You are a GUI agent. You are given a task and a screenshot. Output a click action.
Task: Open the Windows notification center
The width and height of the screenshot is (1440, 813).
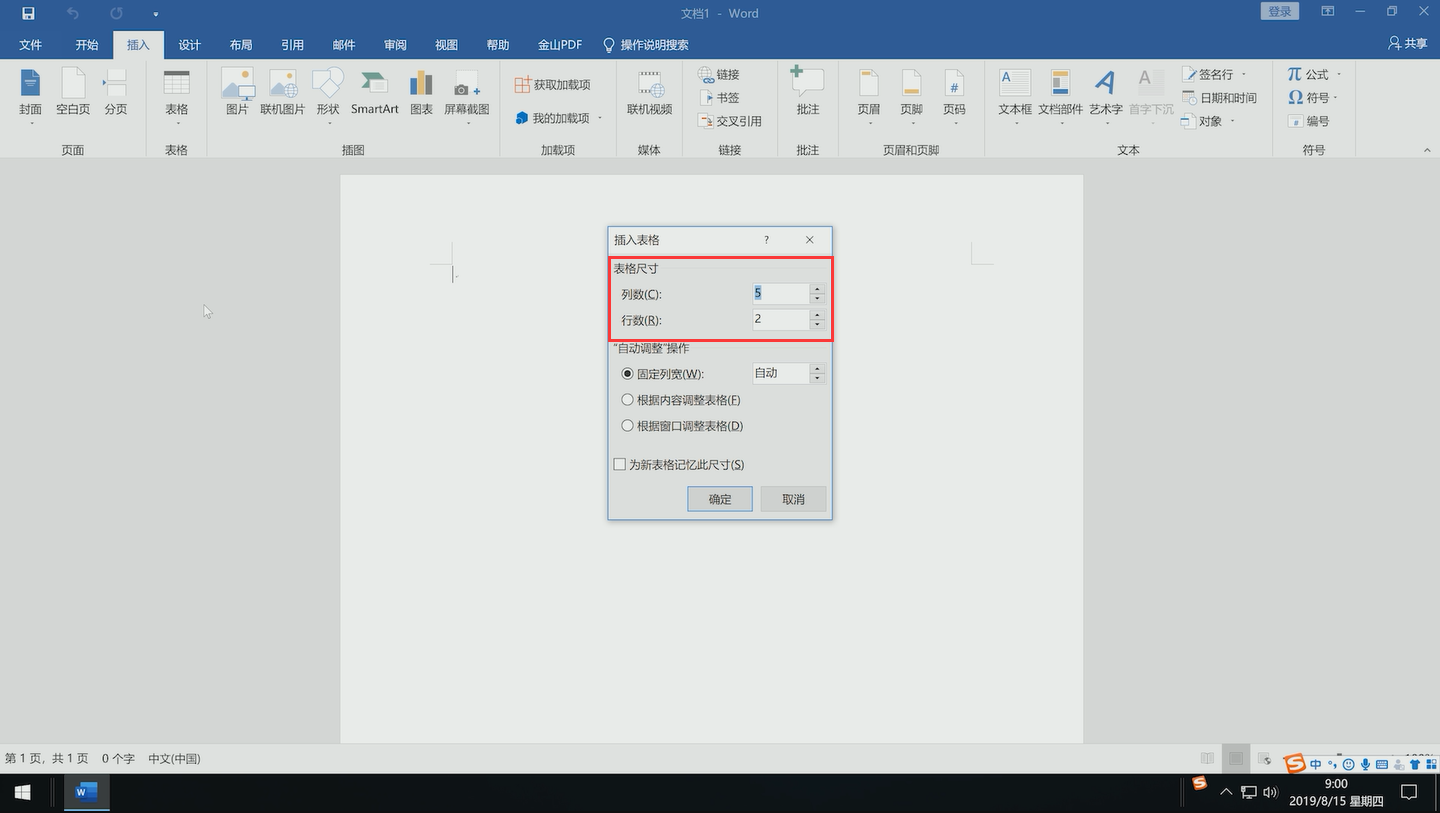[1409, 793]
